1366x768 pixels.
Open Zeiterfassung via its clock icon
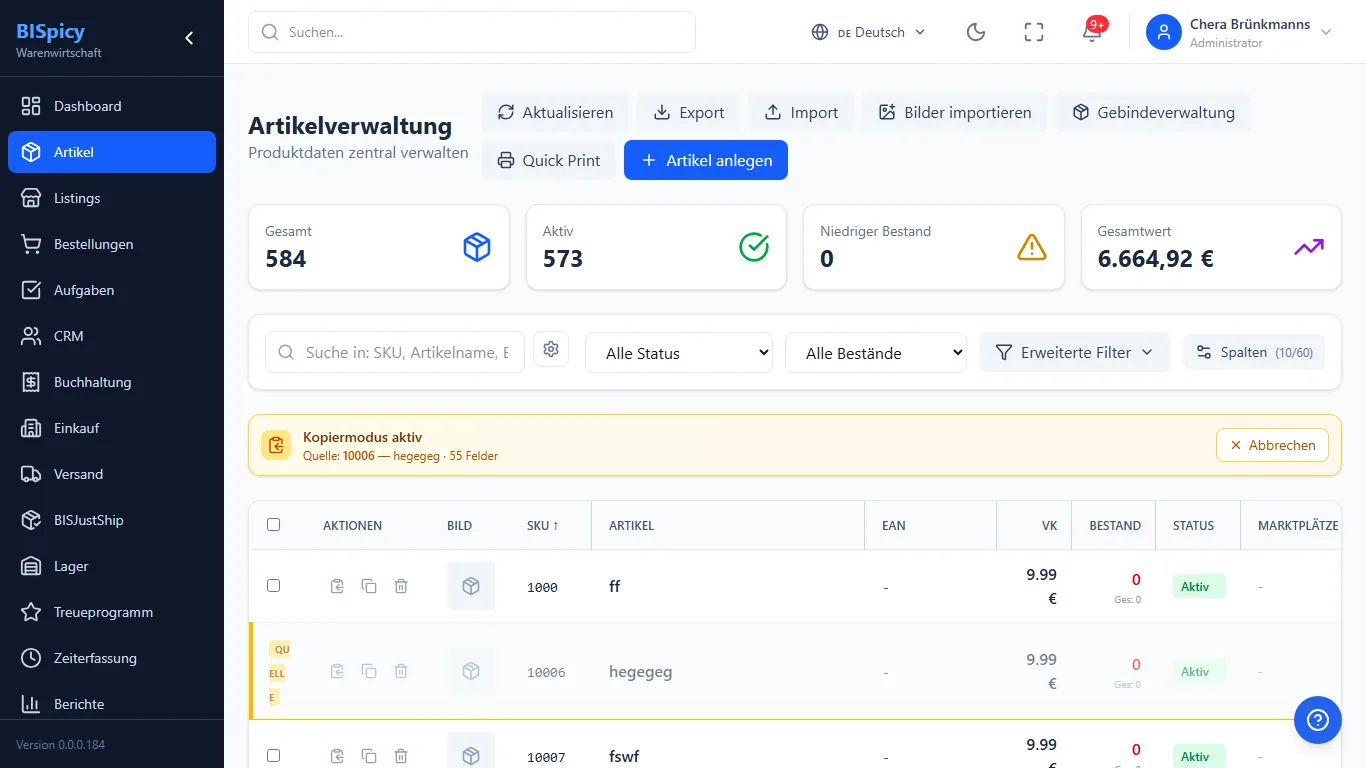click(x=31, y=658)
